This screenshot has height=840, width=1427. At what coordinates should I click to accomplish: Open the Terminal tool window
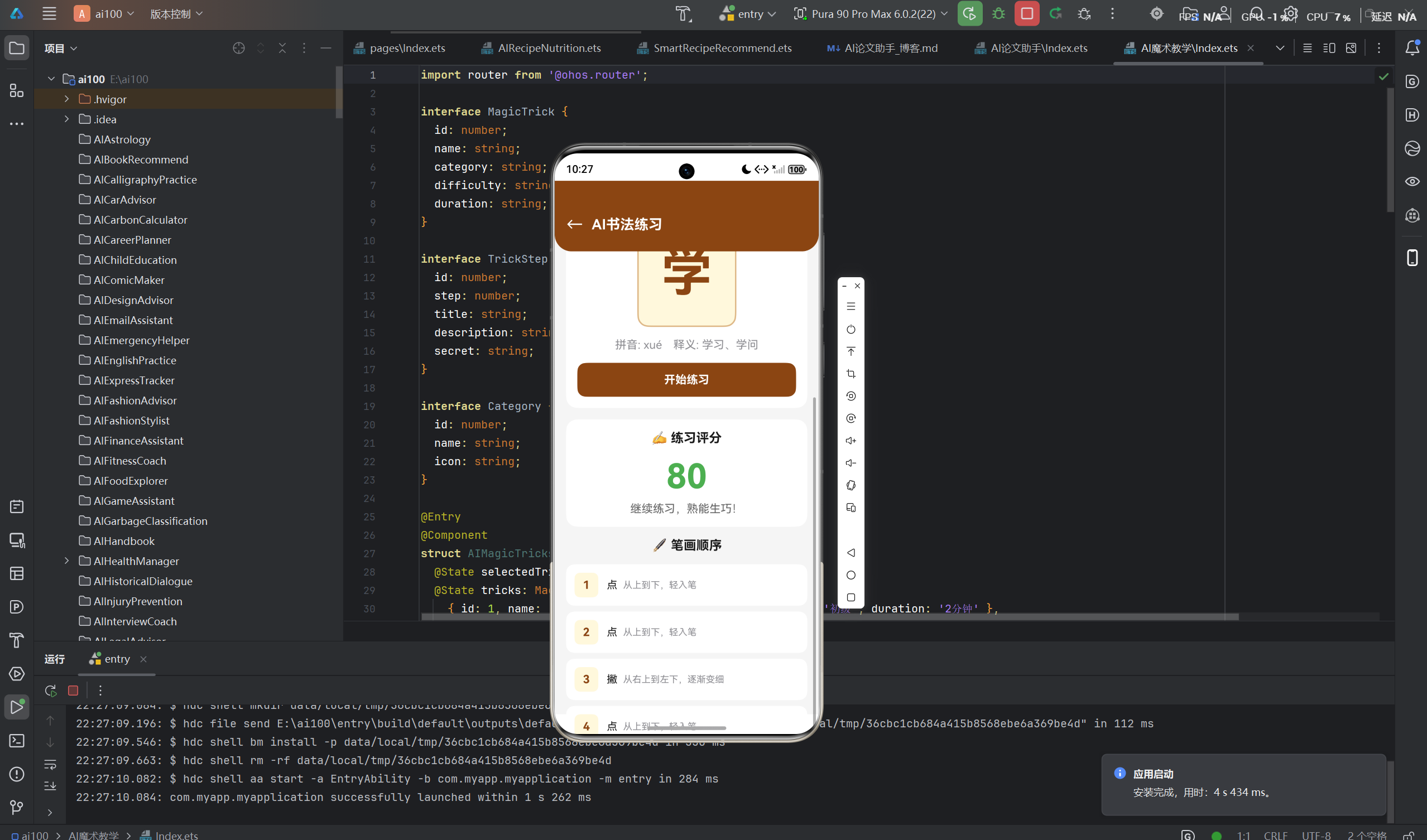[16, 740]
